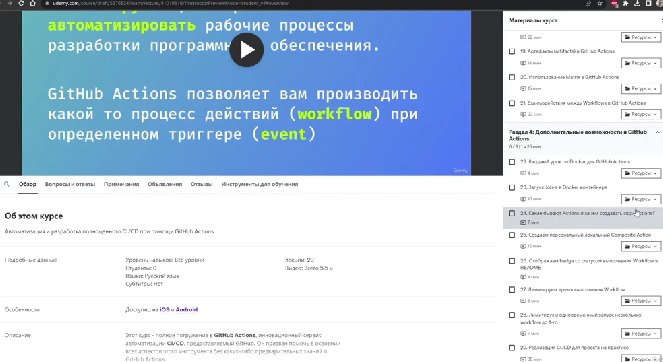Follow the Android availability link

tap(187, 310)
